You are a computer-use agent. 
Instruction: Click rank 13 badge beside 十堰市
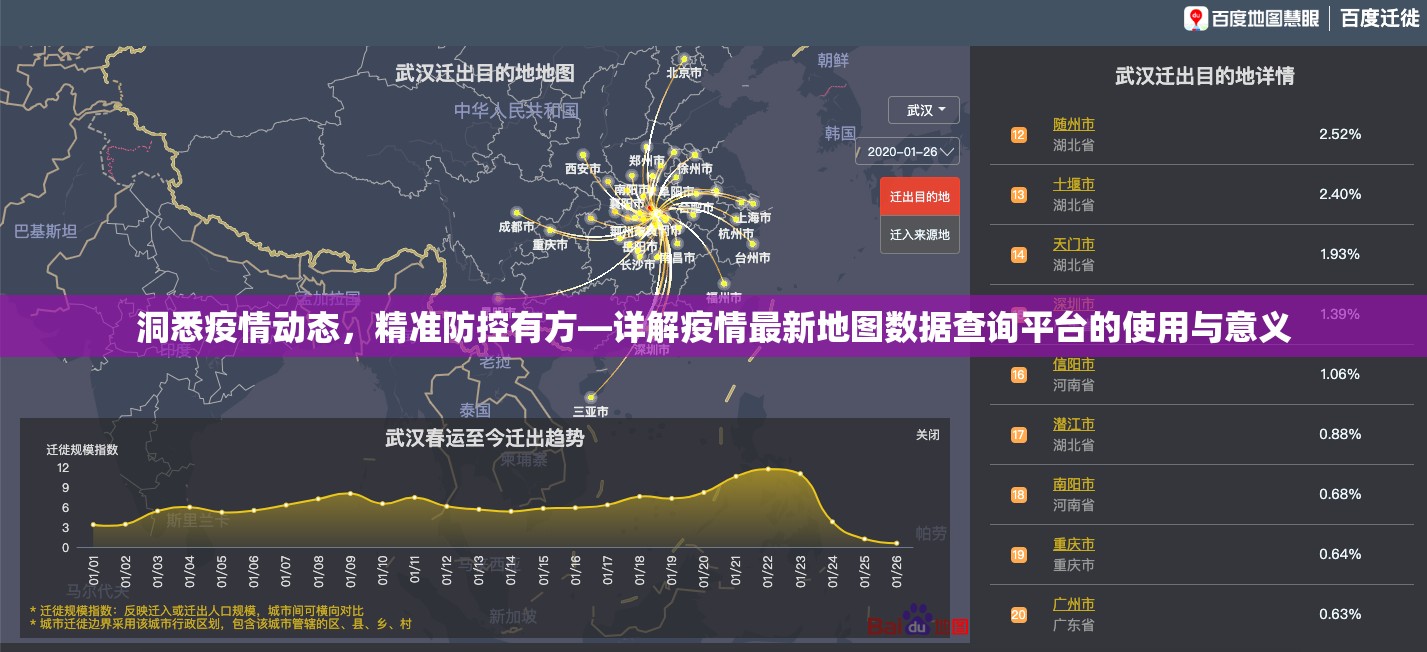pos(1018,195)
